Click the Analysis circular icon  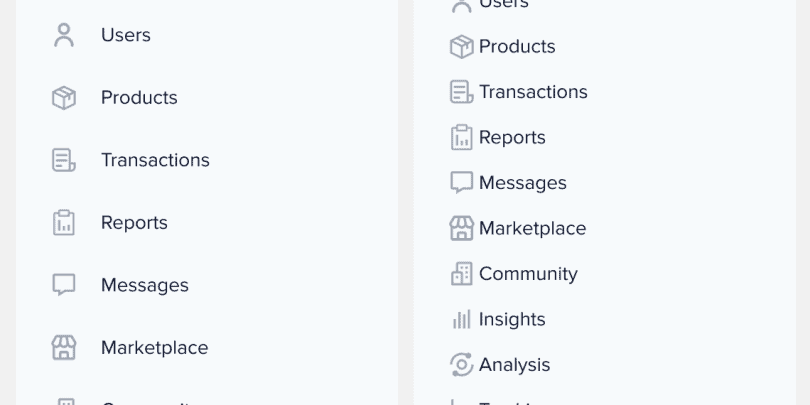[x=462, y=365]
